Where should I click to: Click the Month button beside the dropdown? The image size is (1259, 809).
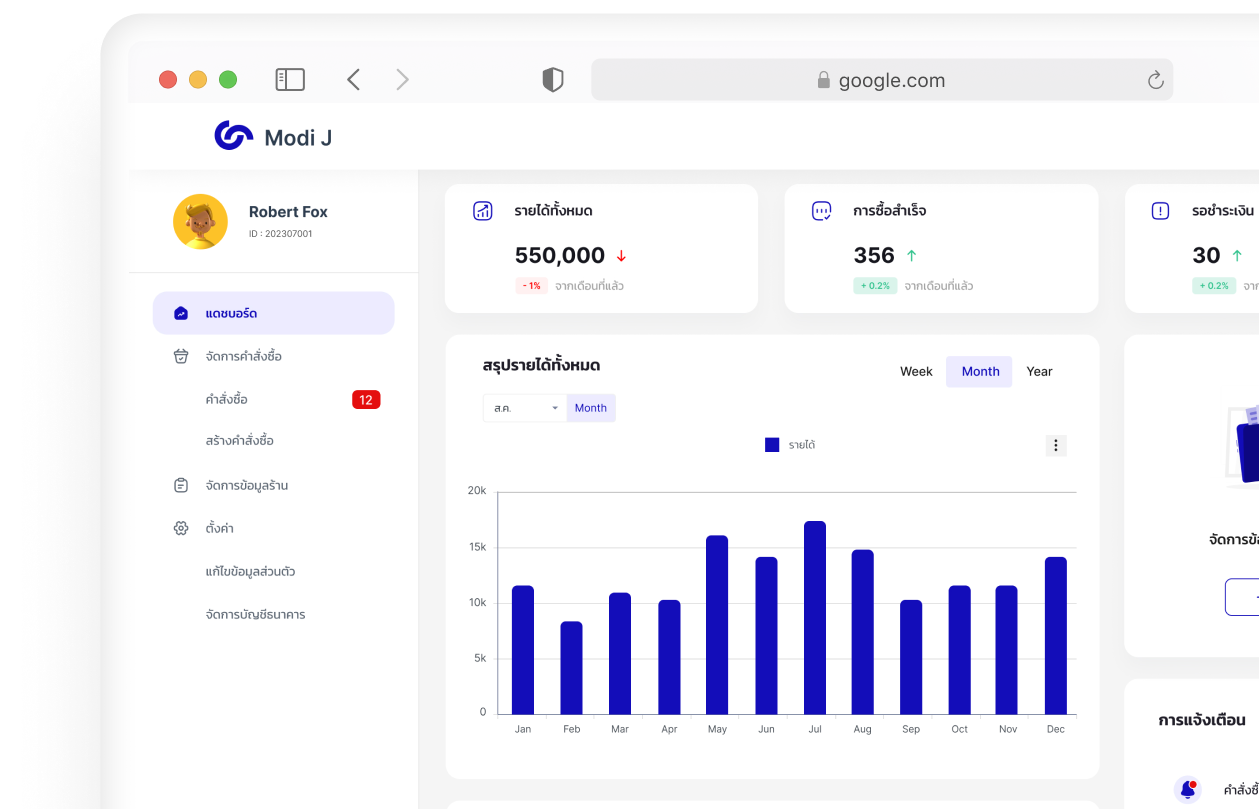click(x=591, y=408)
